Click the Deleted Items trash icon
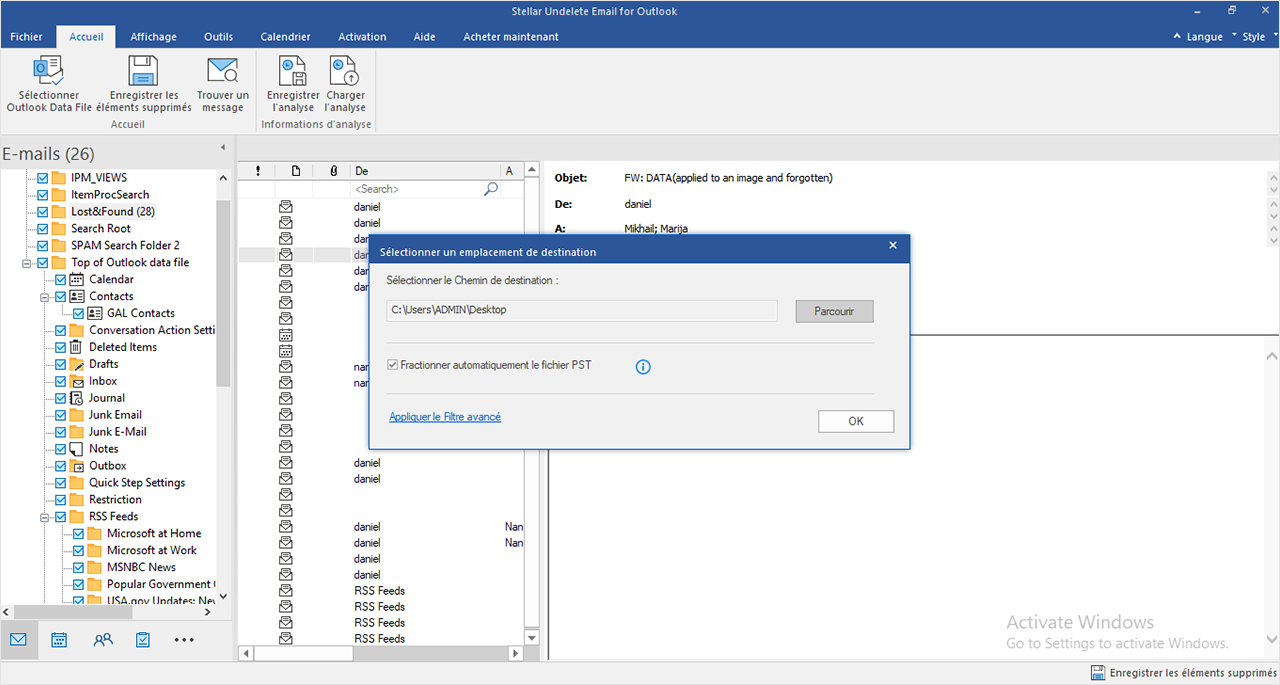The image size is (1280, 685). coord(77,347)
